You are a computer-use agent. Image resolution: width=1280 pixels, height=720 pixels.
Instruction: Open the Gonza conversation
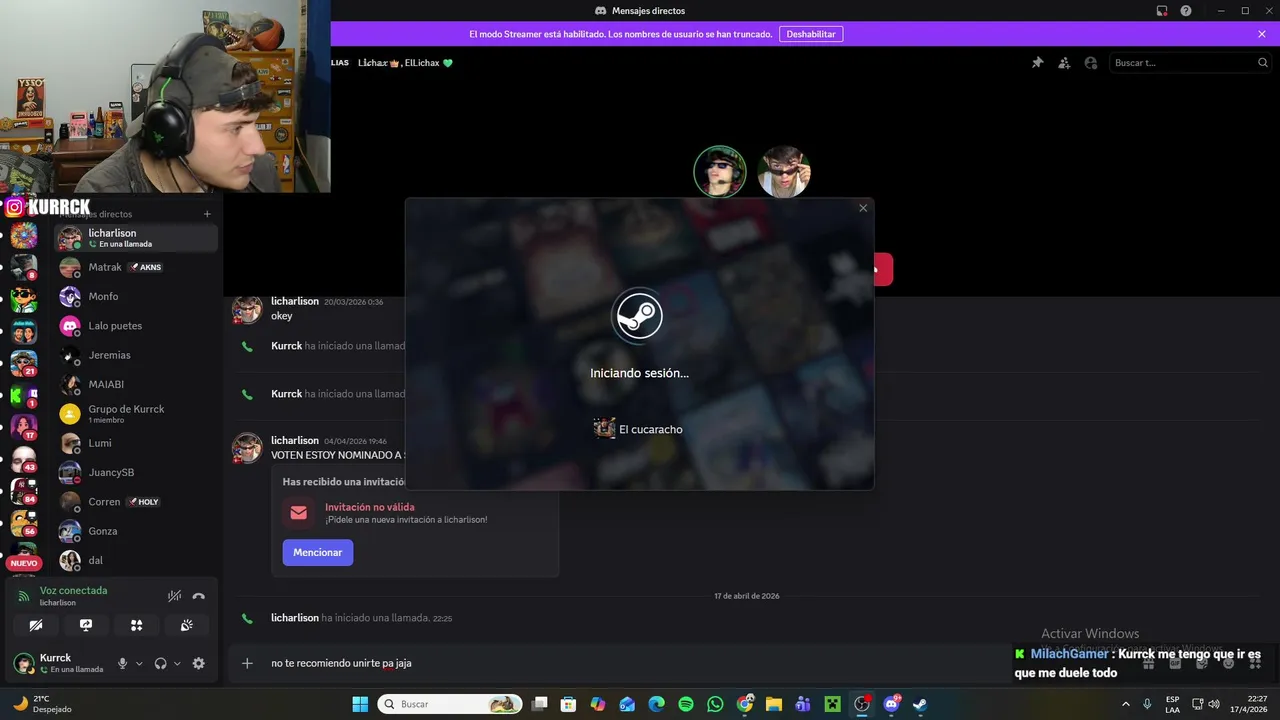point(136,531)
